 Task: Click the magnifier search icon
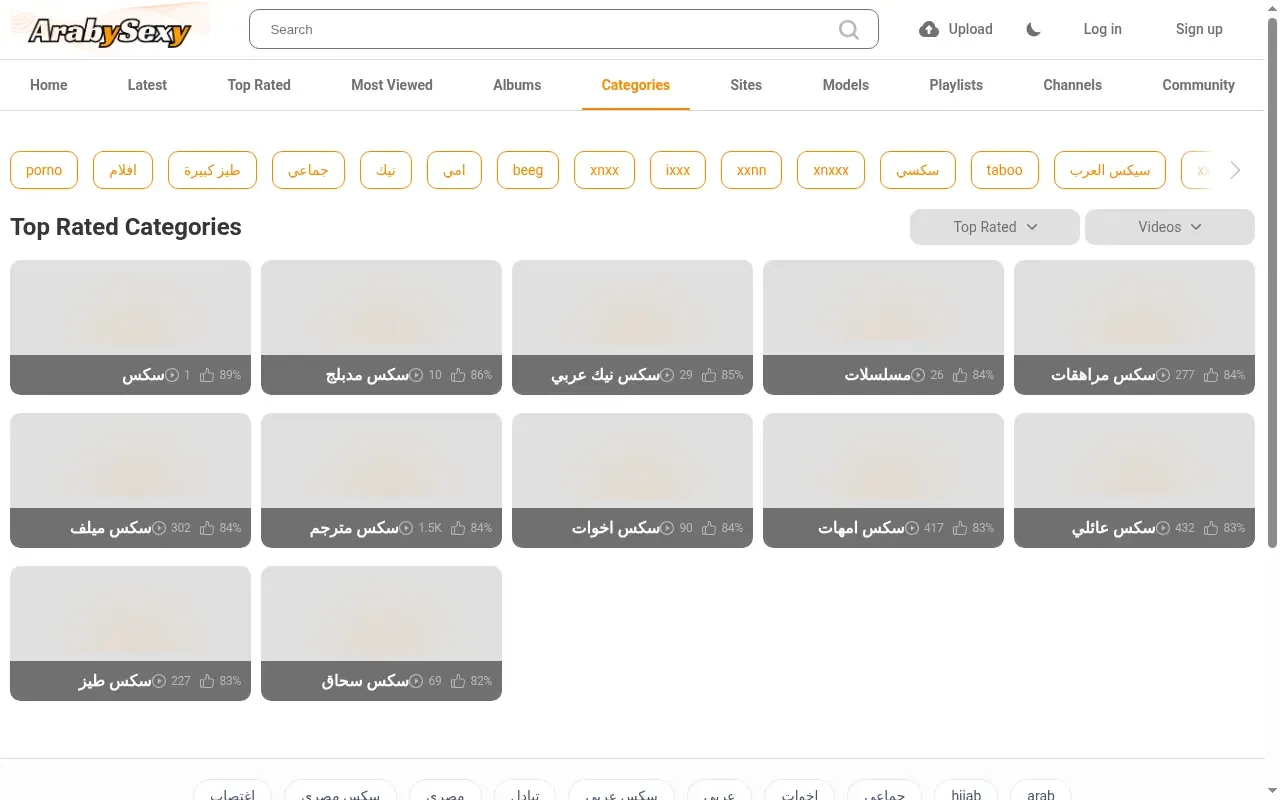849,30
